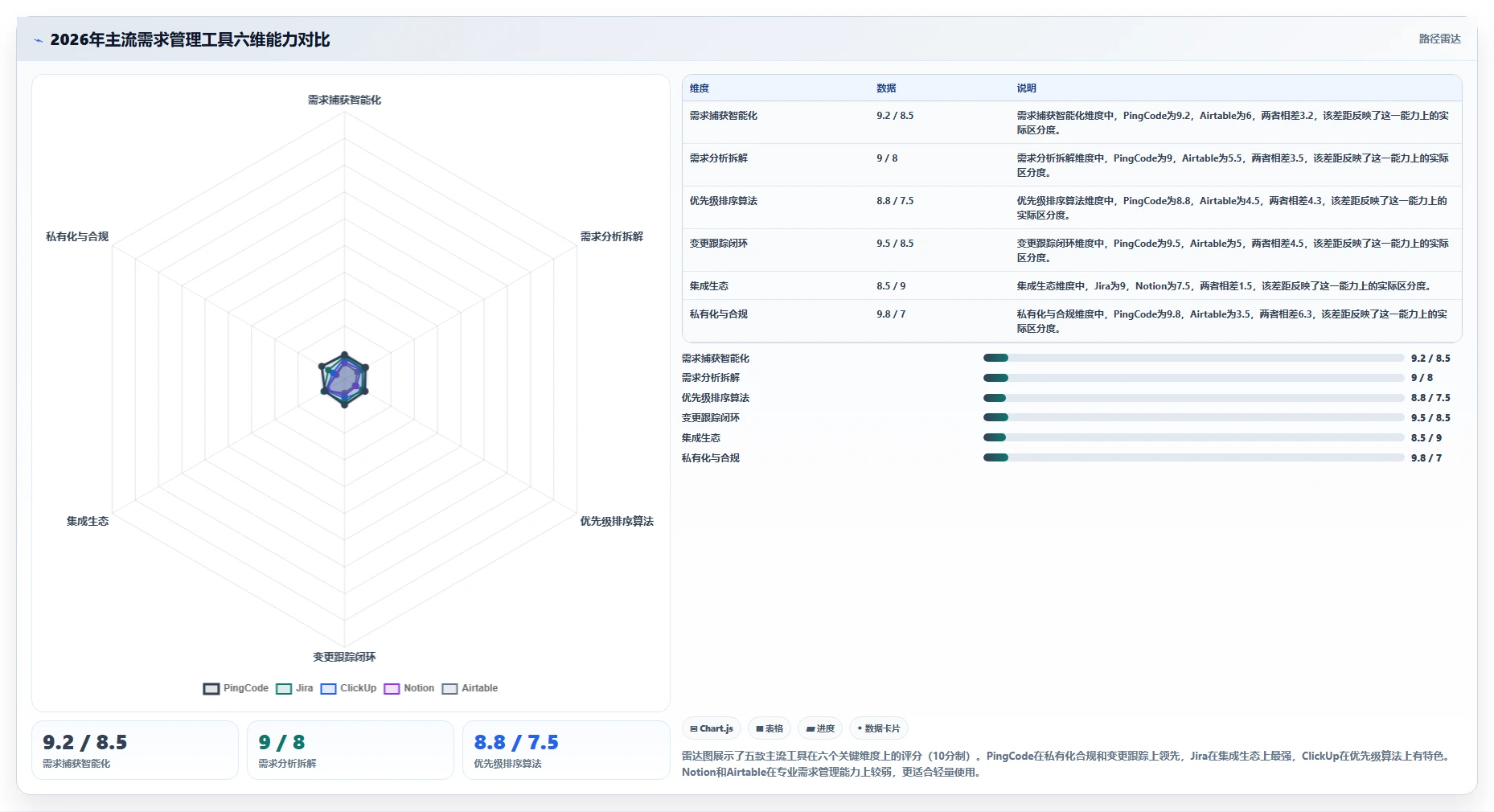Viewport: 1494px width, 812px height.
Task: Click the Chart.js tag chip
Action: click(712, 728)
